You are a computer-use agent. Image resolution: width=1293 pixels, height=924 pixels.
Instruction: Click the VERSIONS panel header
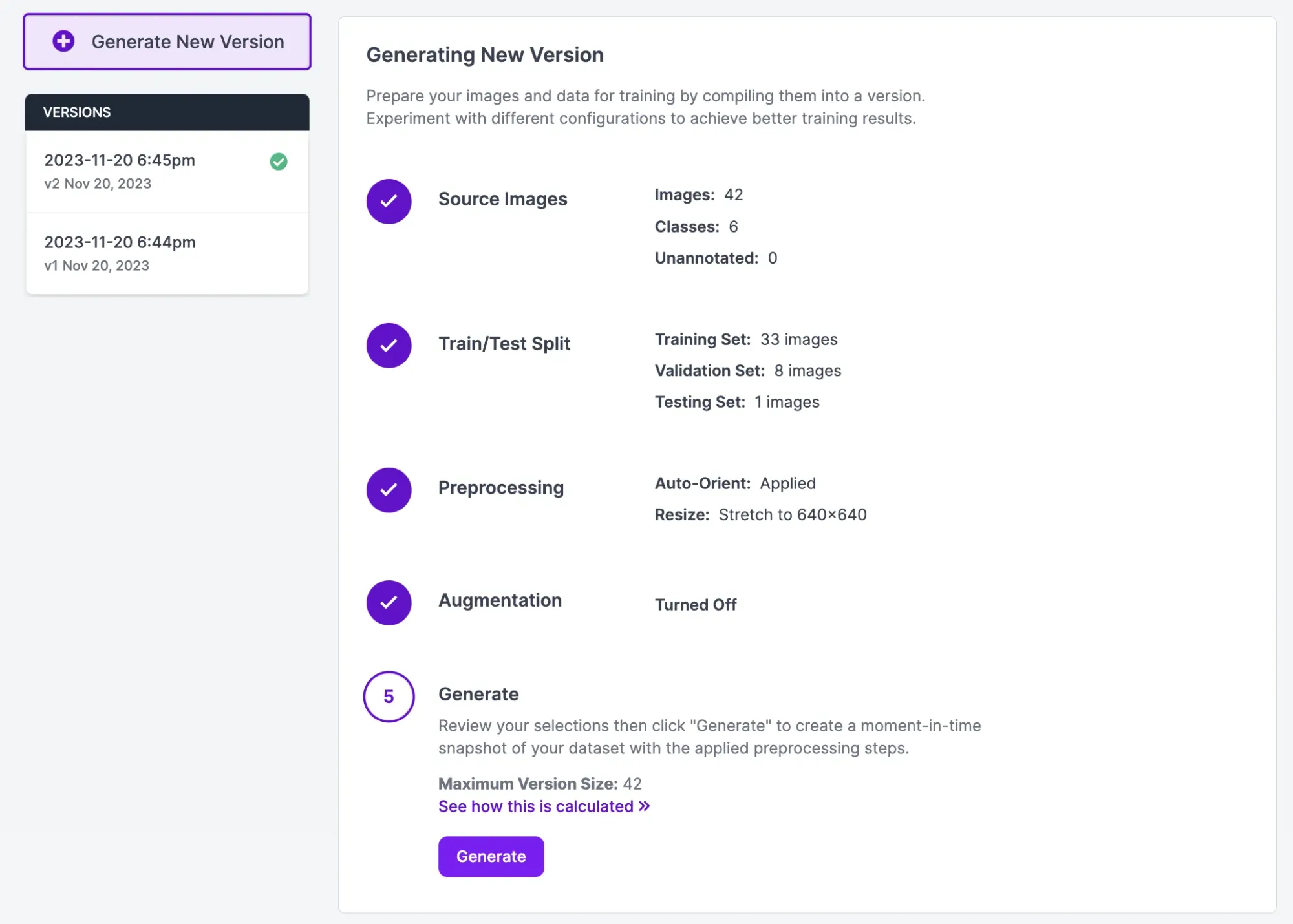point(167,112)
